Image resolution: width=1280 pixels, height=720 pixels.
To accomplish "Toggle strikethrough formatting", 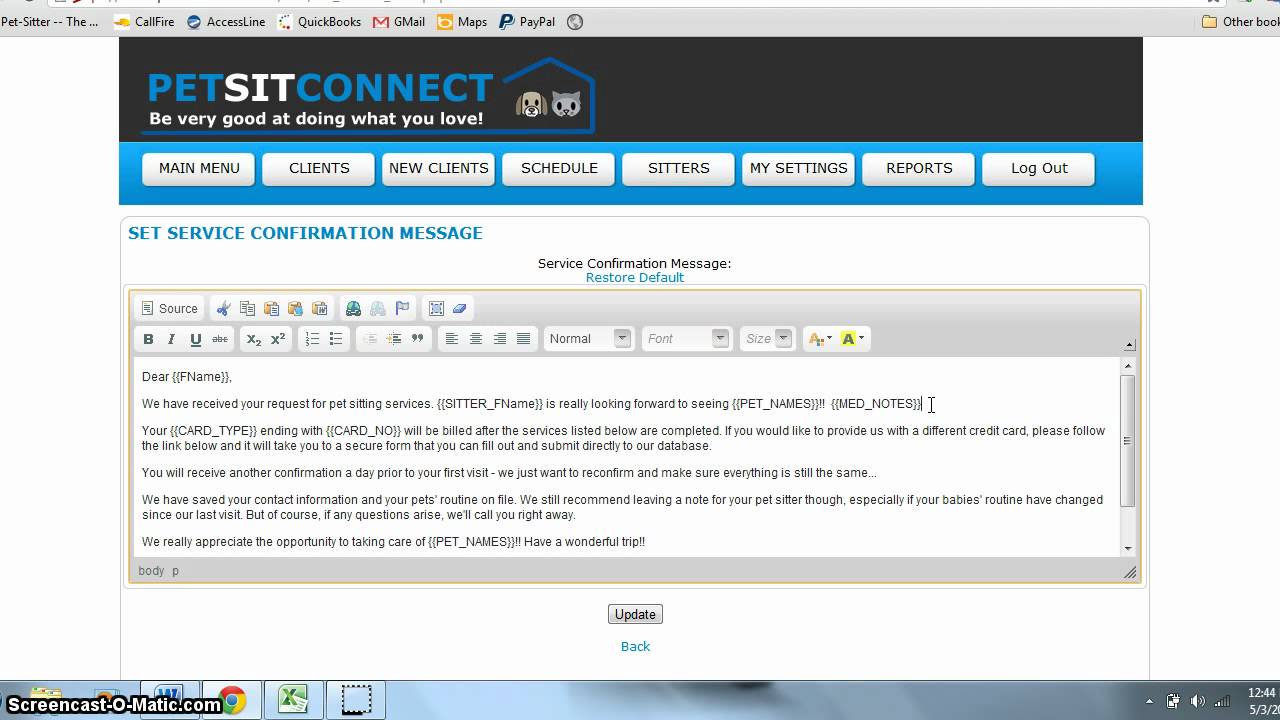I will coord(220,339).
